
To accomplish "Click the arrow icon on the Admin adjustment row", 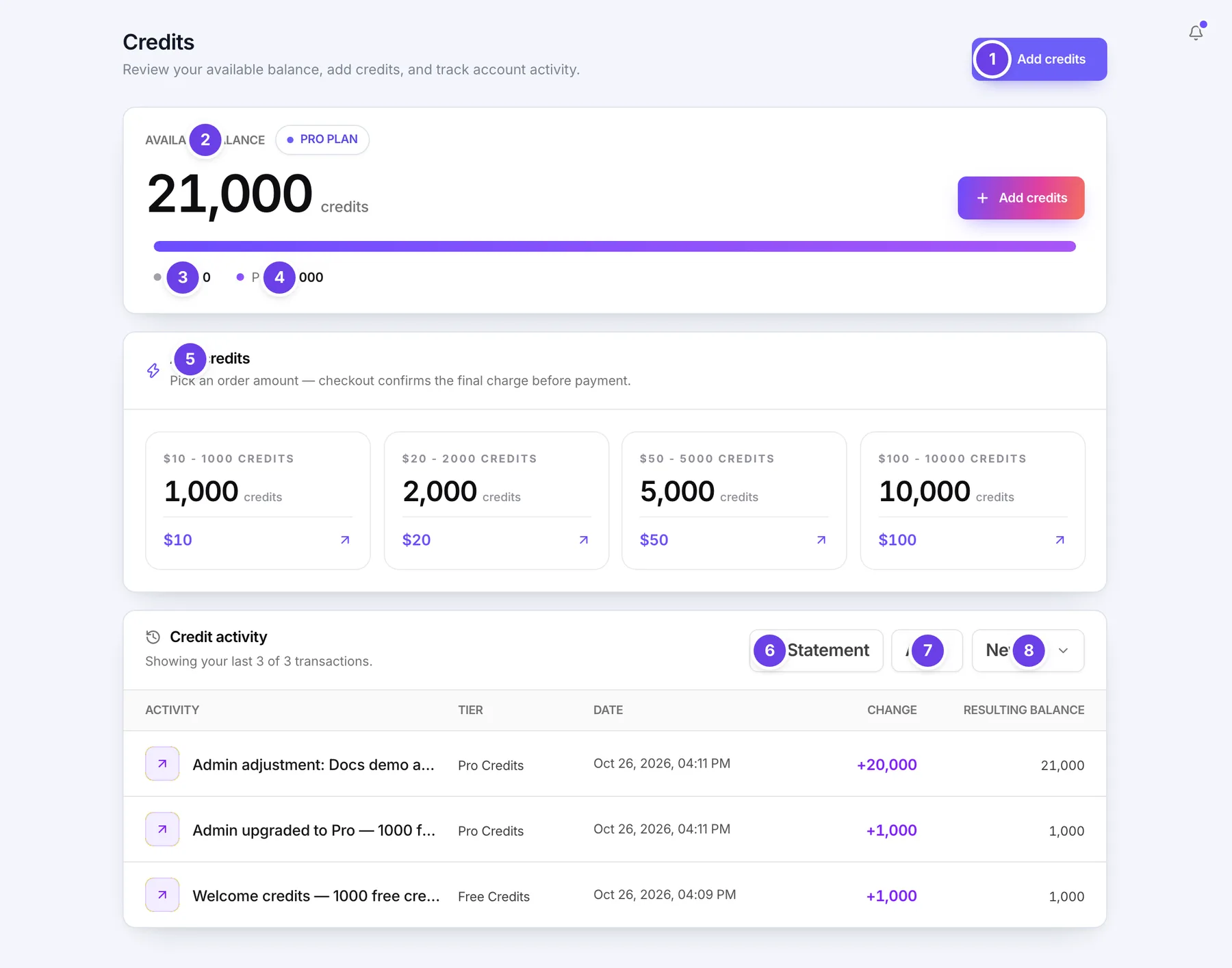I will 162,763.
